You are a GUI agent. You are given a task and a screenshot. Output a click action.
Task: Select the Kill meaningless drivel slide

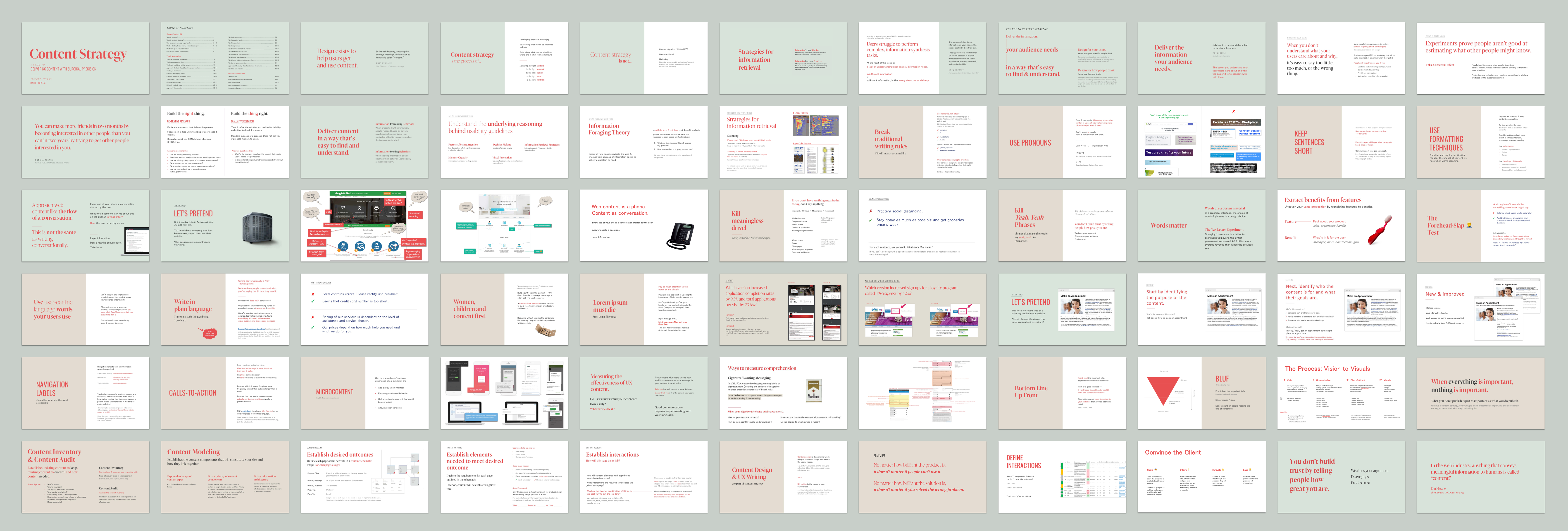coord(783,226)
